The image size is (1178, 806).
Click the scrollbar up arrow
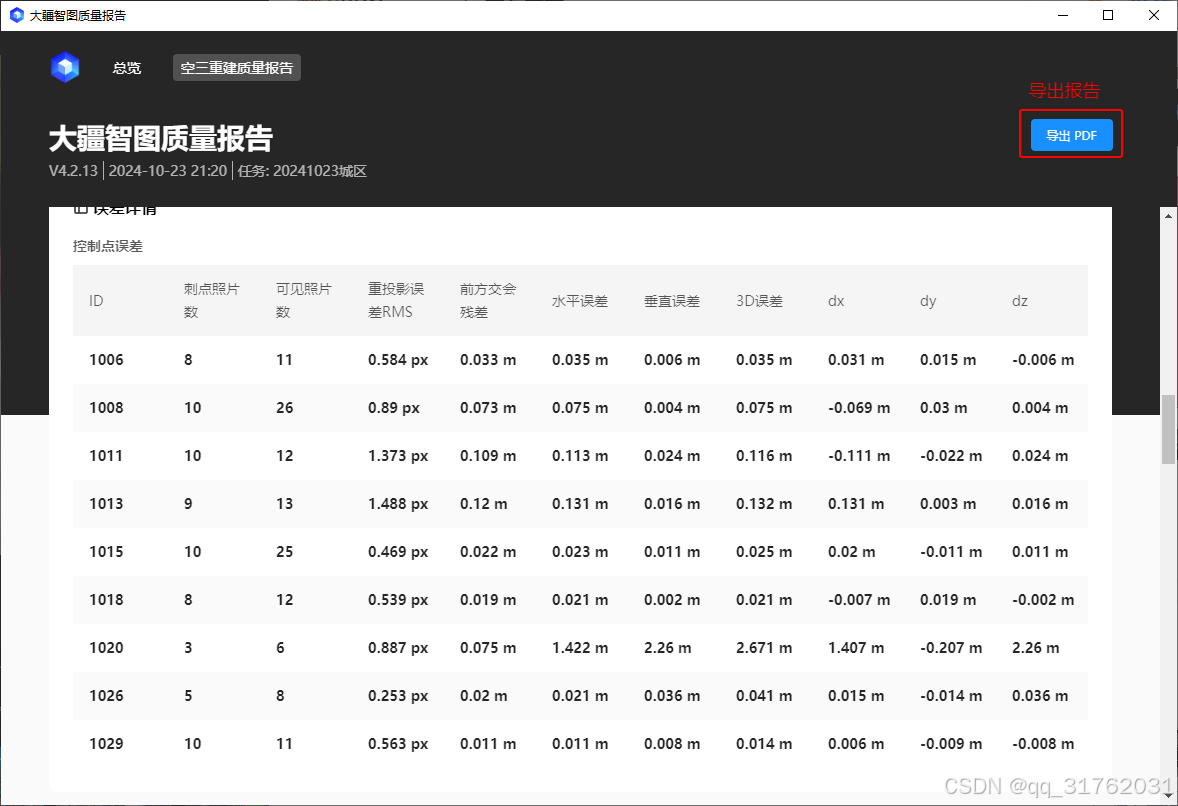pos(1168,216)
